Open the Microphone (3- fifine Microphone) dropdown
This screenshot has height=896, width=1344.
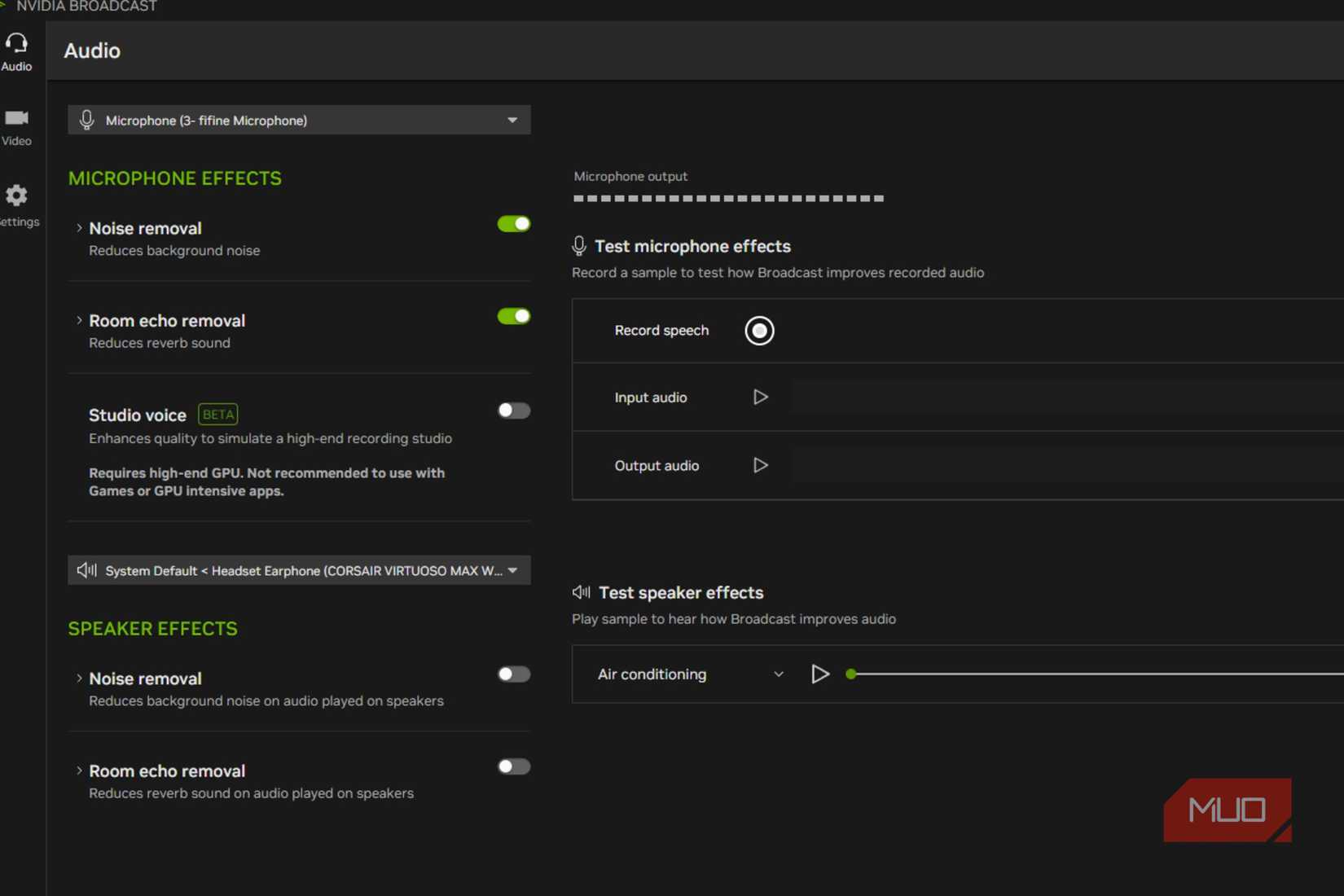(299, 121)
